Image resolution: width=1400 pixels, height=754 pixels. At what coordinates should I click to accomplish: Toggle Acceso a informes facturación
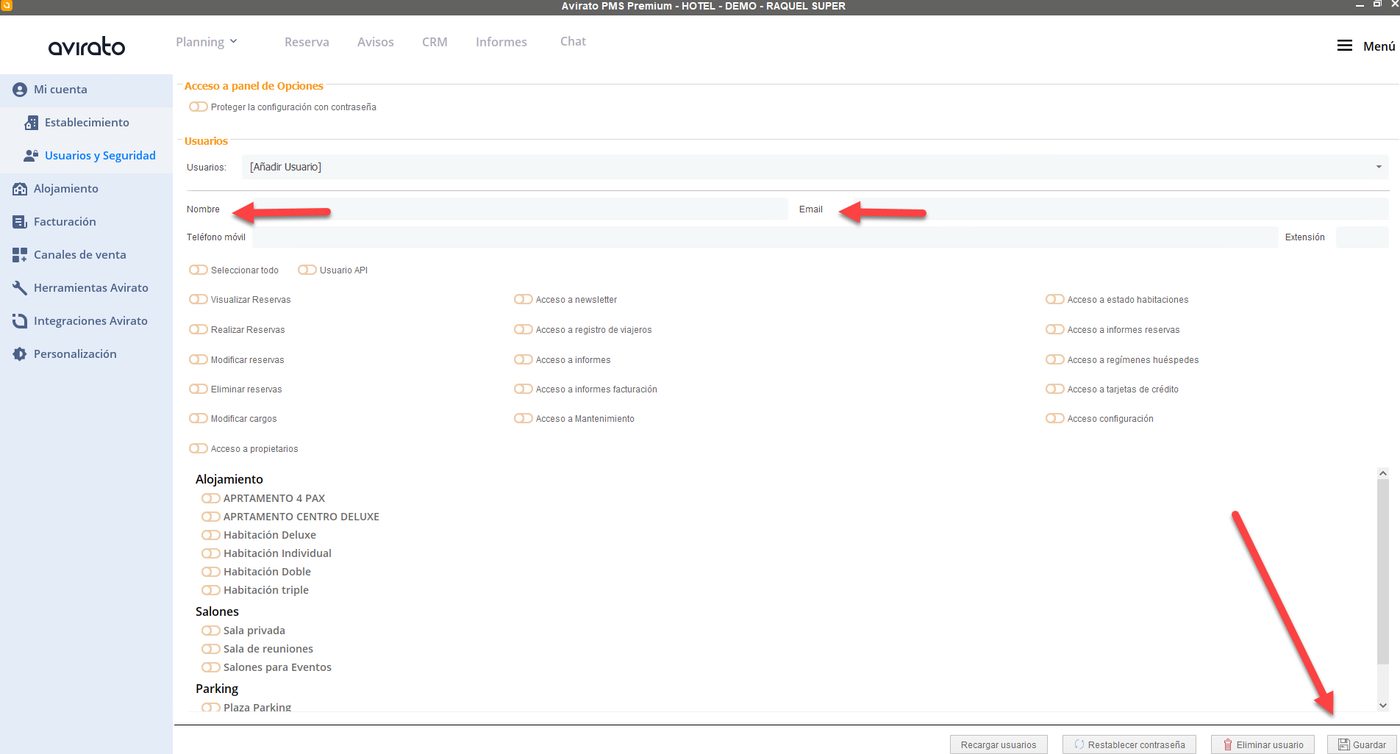click(x=523, y=389)
